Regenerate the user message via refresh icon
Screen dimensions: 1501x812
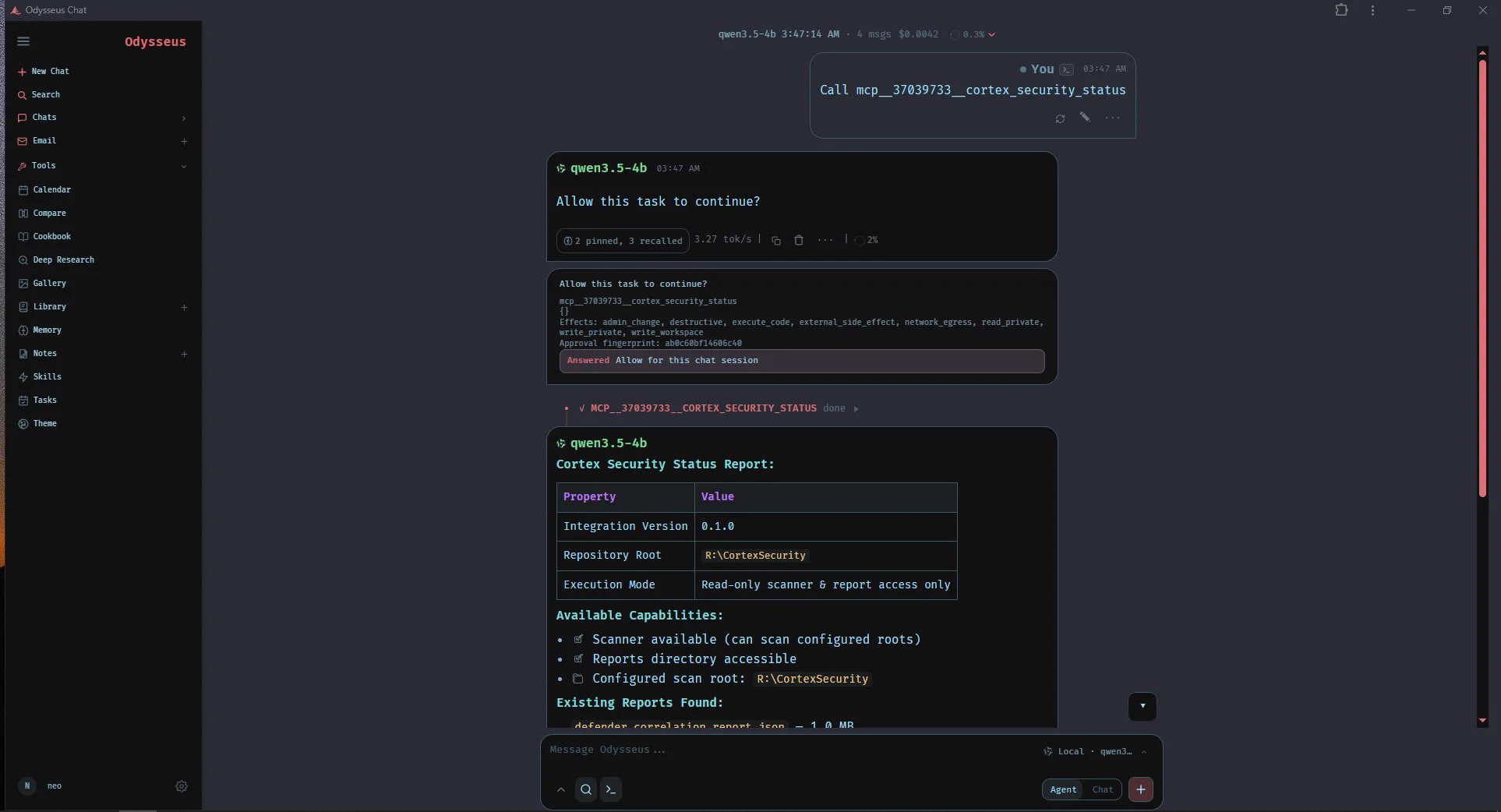coord(1060,118)
